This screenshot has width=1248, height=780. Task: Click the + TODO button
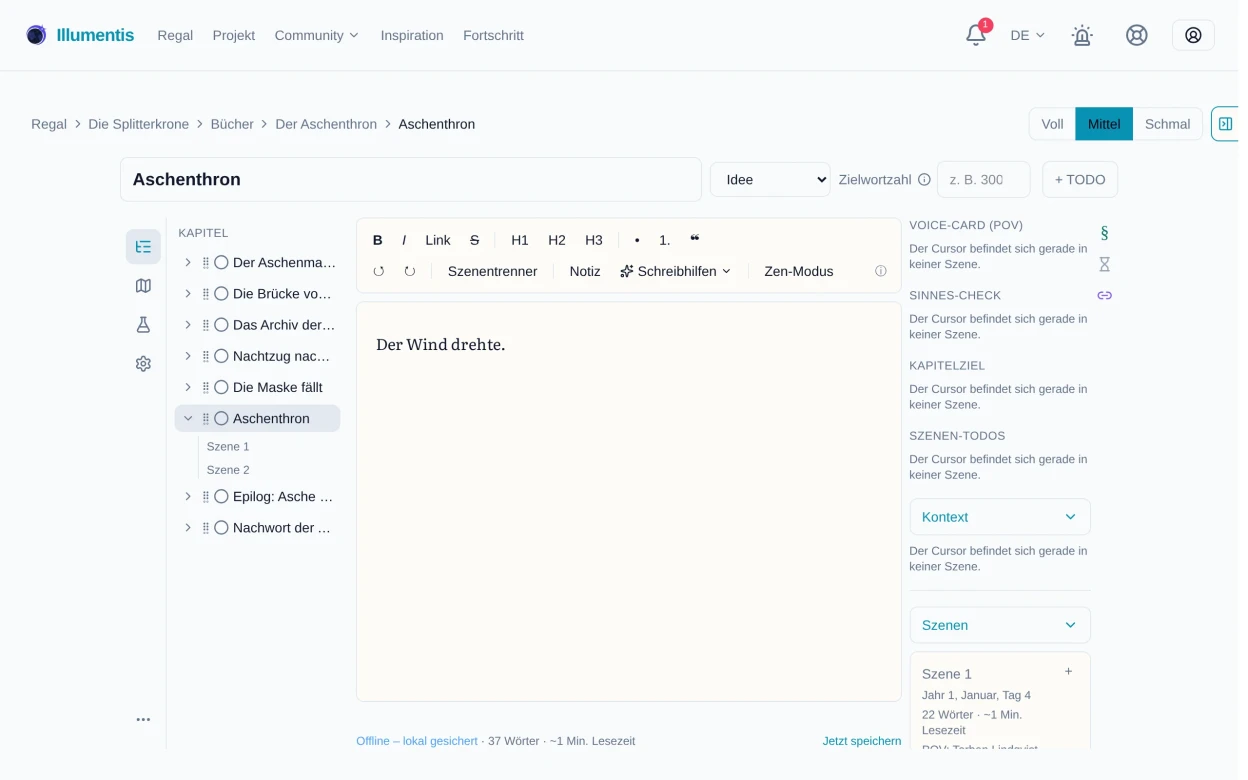click(1080, 180)
